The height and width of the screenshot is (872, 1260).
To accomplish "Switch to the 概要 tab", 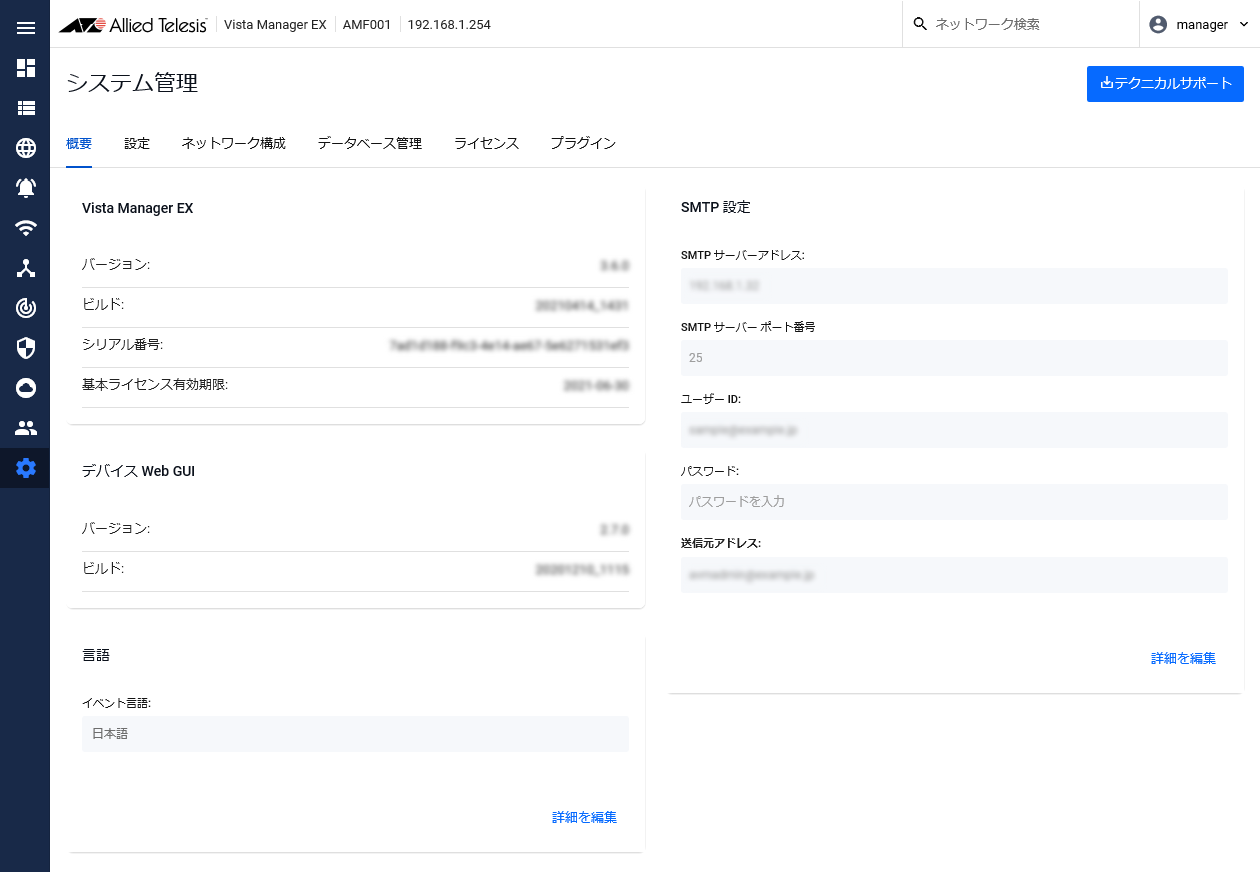I will [x=79, y=143].
